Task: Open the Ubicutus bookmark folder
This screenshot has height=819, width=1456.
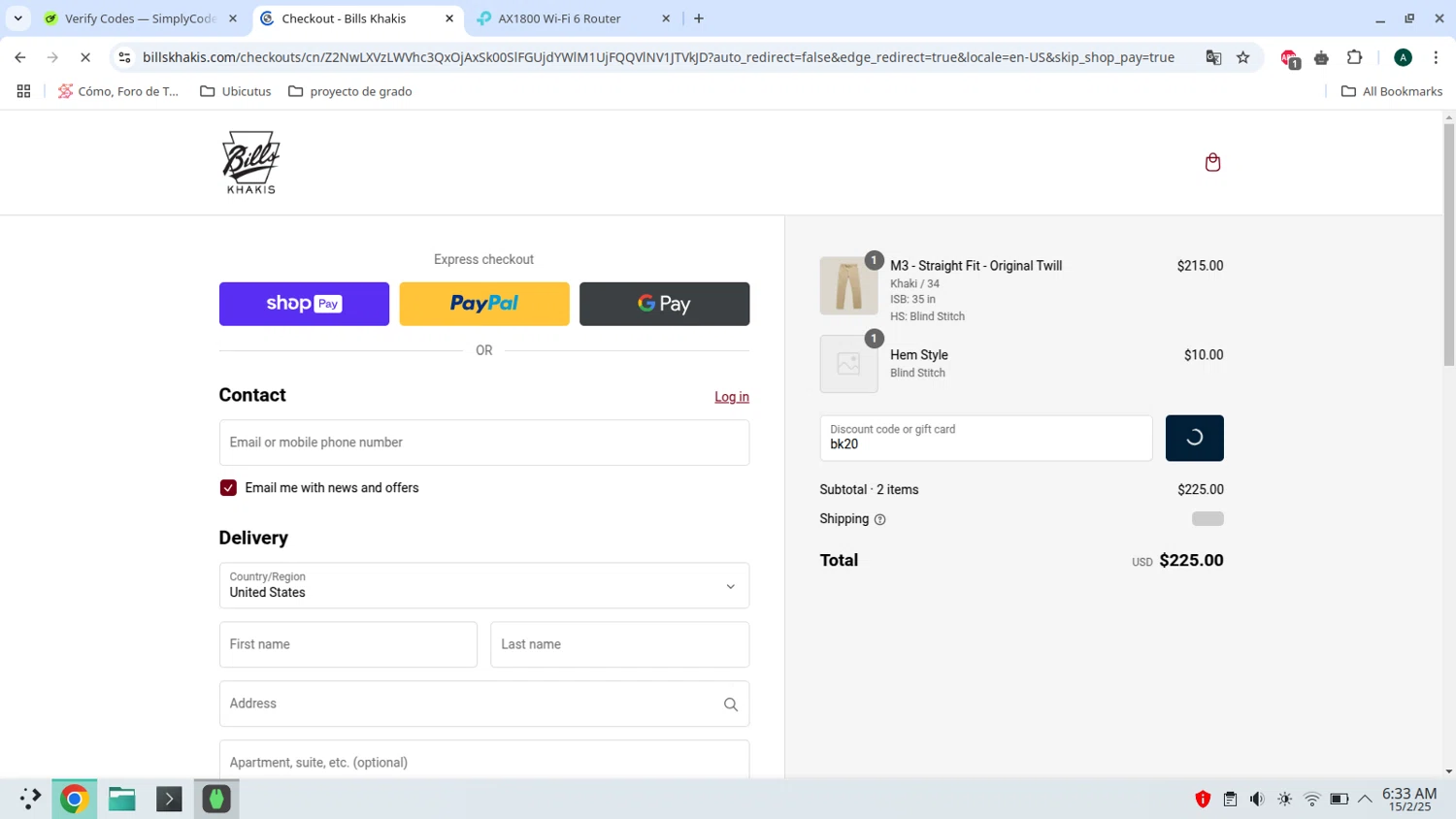Action: (x=236, y=91)
